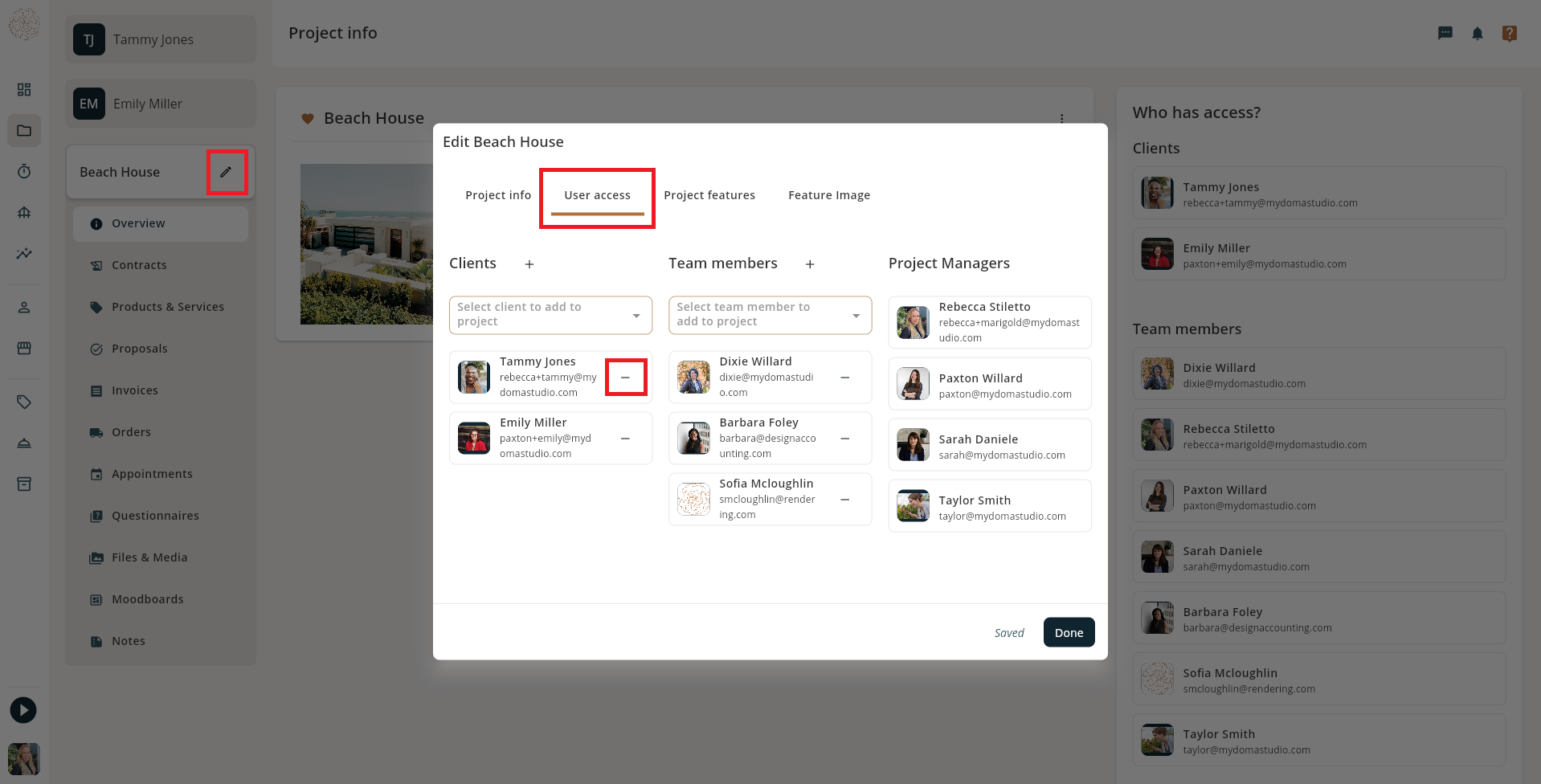This screenshot has height=784, width=1541.
Task: Remove Sofia Mcloughlin from team members
Action: click(x=845, y=500)
